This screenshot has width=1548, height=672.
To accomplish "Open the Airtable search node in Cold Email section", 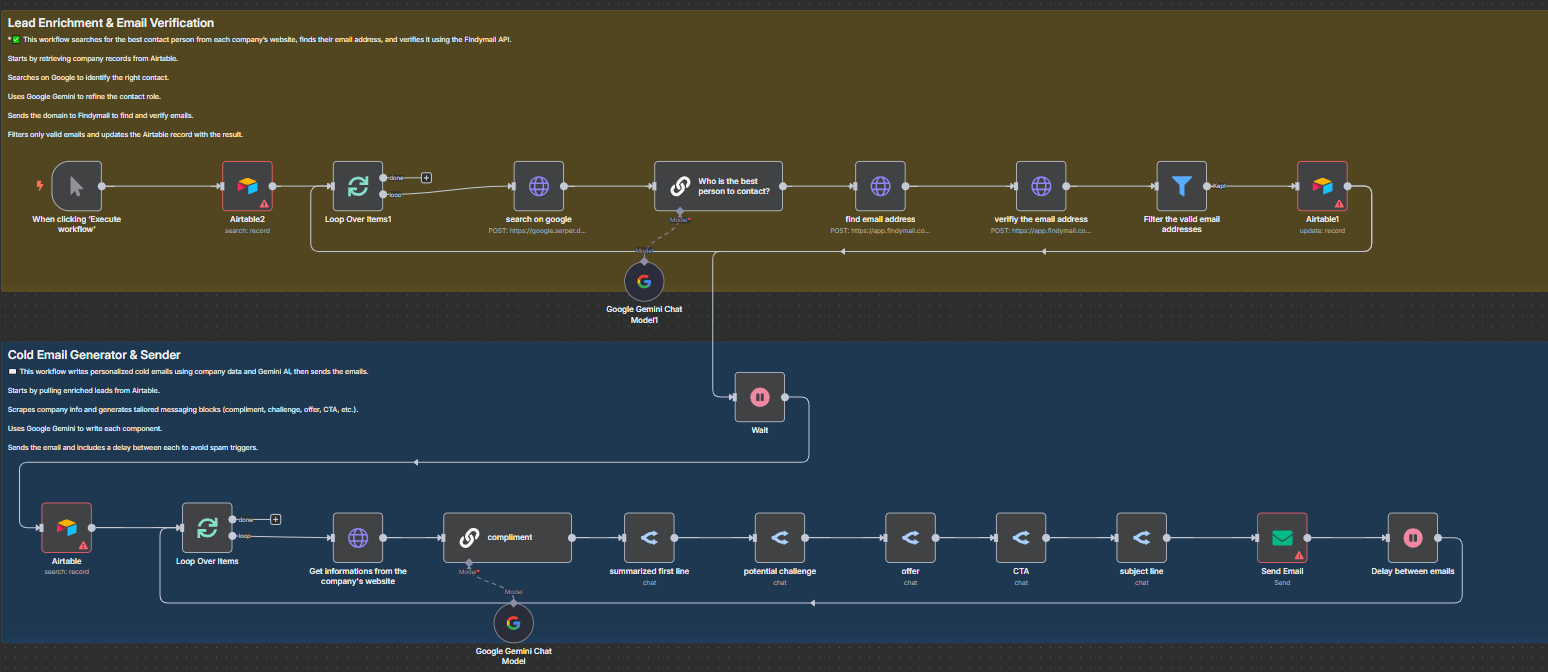I will (66, 527).
